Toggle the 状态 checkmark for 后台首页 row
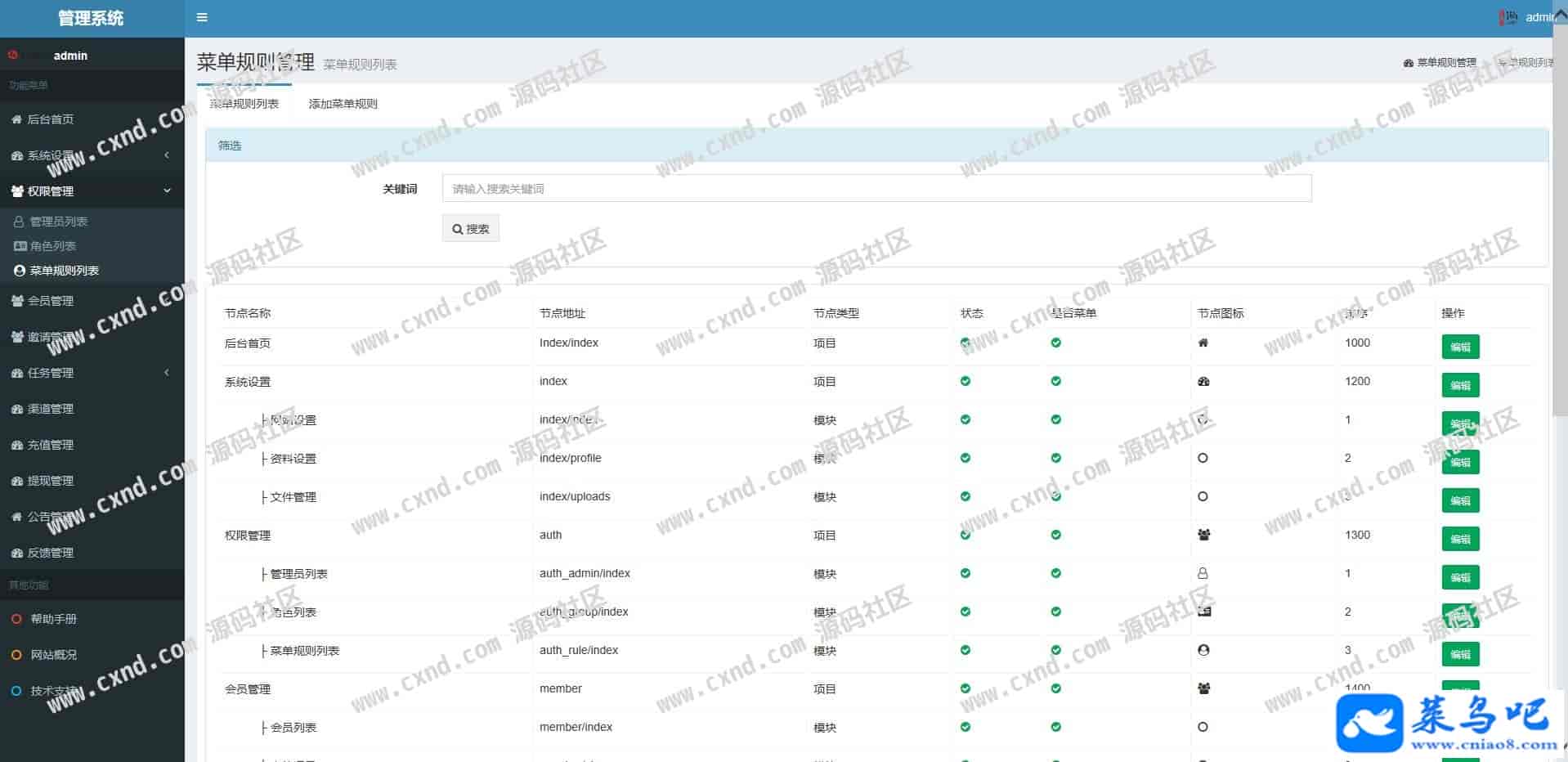Image resolution: width=1568 pixels, height=762 pixels. point(965,343)
